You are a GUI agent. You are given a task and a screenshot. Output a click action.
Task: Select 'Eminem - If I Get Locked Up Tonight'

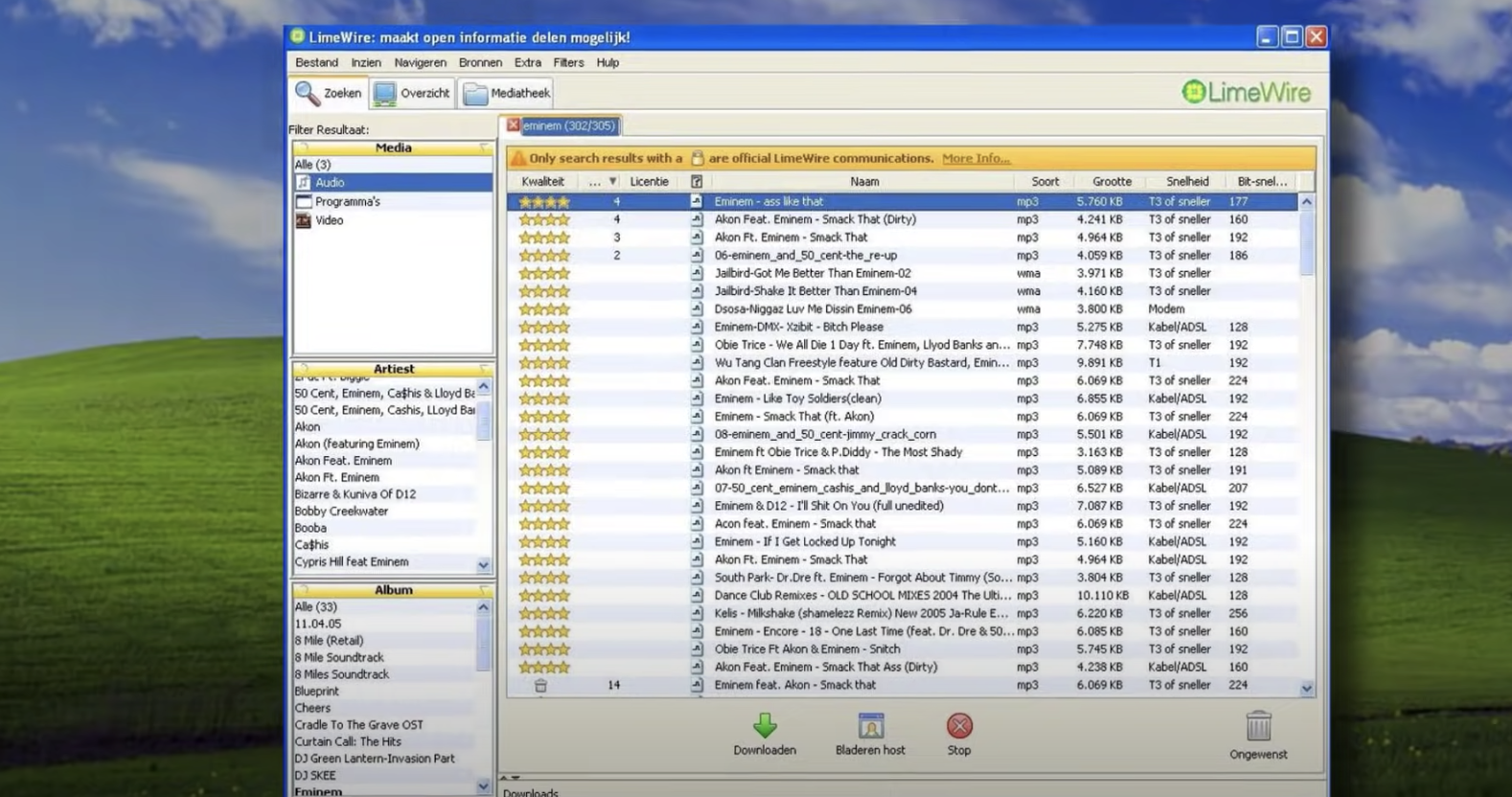click(902, 541)
